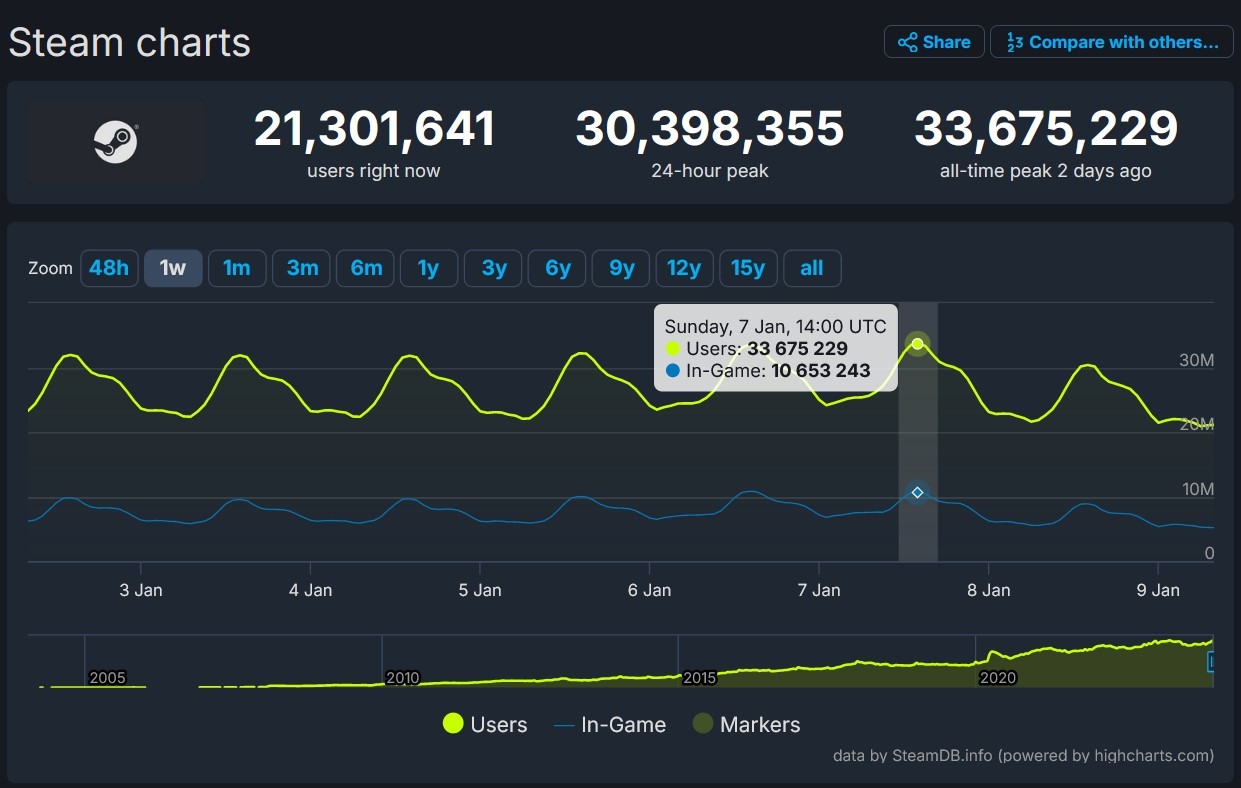Click 2005 in the navigator timeline

coord(108,678)
